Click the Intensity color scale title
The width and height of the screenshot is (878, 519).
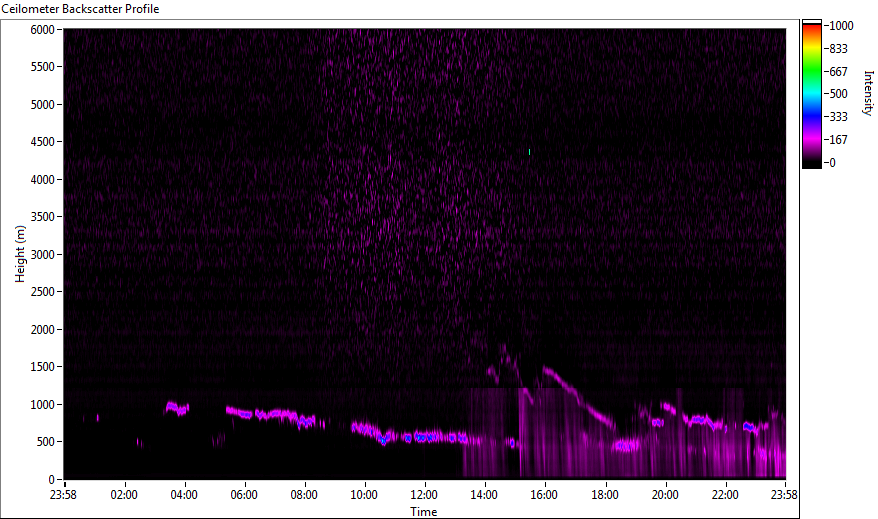868,93
